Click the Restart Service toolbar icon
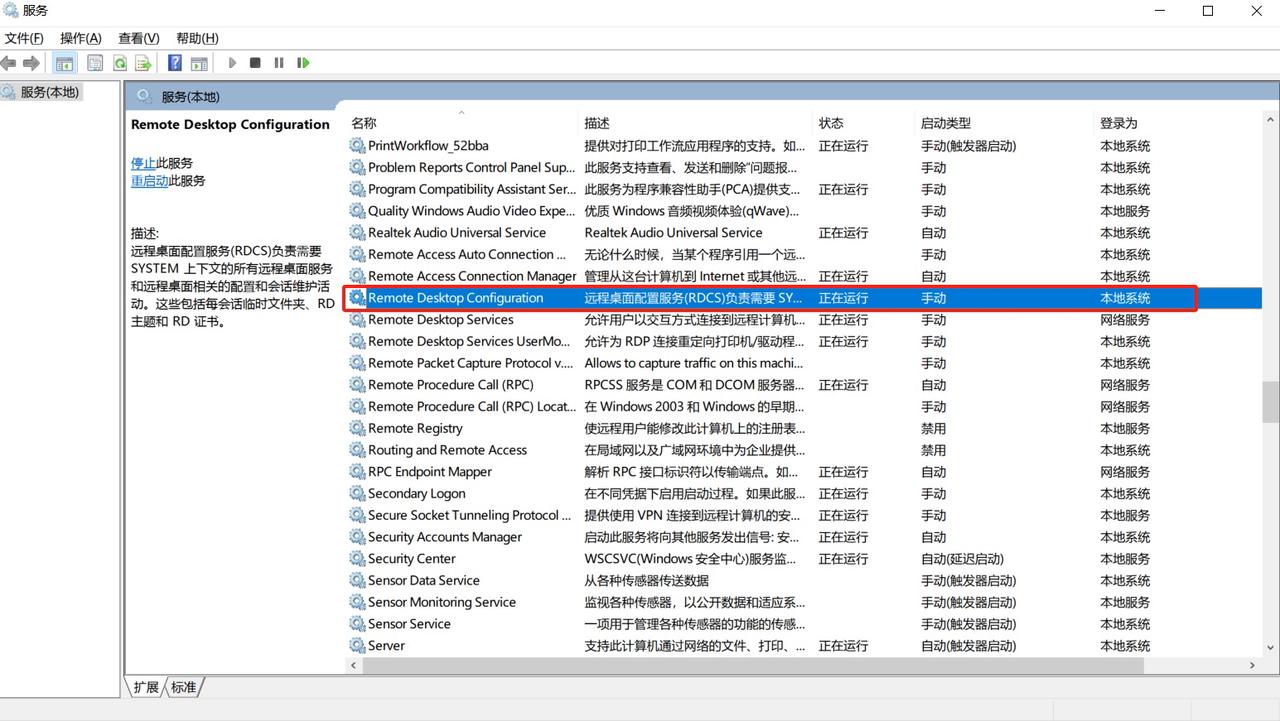This screenshot has height=721, width=1280. tap(302, 63)
